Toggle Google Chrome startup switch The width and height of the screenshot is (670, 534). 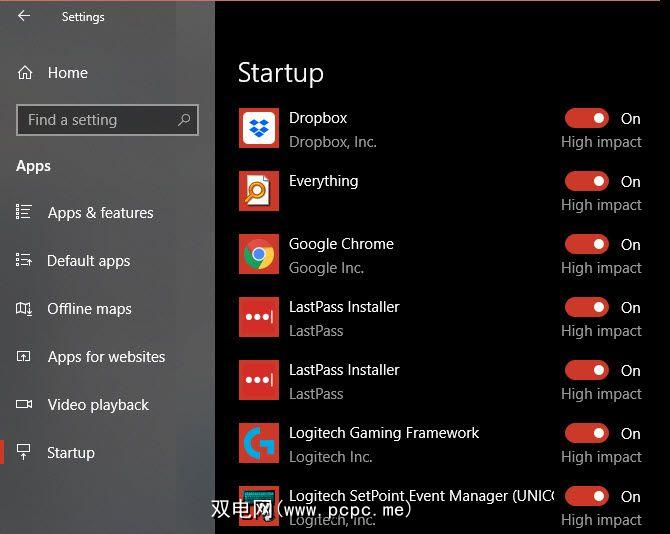(587, 244)
